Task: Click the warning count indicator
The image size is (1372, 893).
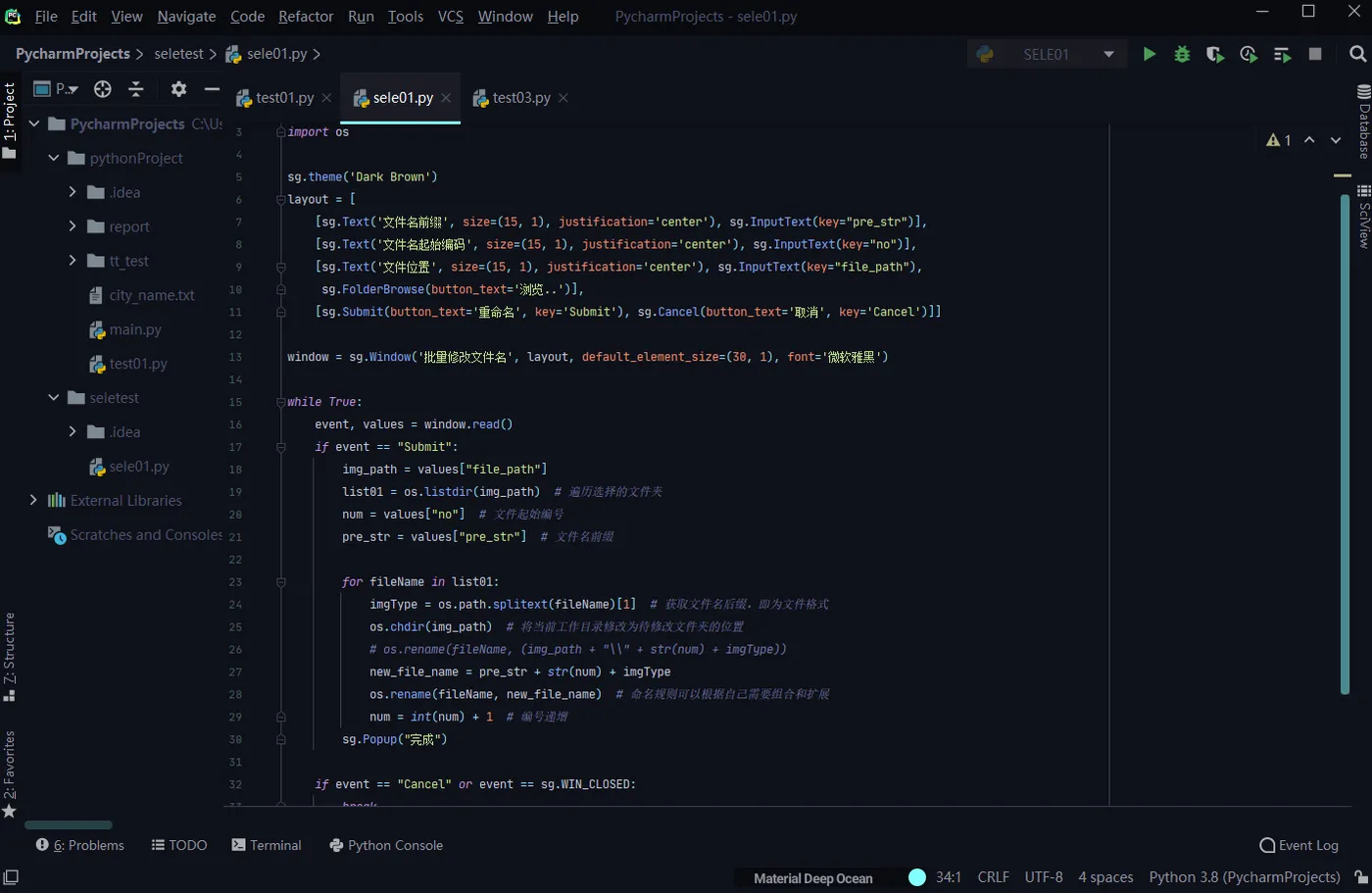Action: pos(1279,140)
